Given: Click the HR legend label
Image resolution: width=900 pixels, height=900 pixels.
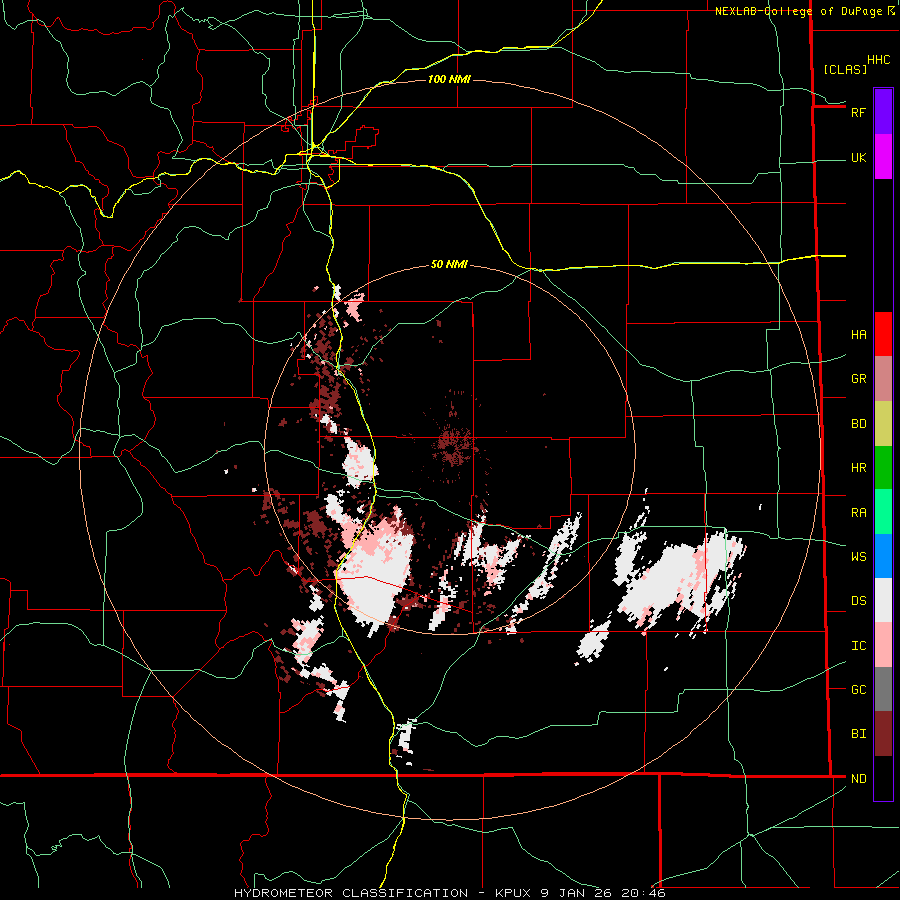Looking at the screenshot, I should [x=858, y=468].
